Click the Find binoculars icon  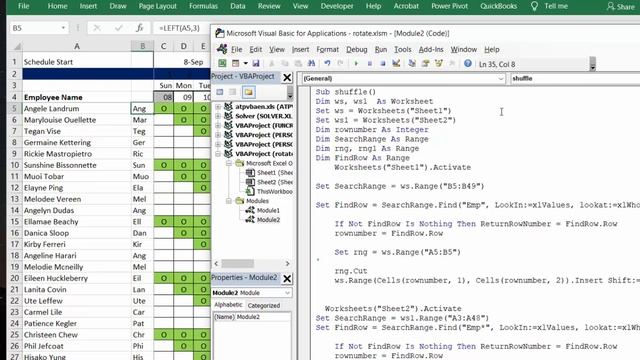click(311, 63)
